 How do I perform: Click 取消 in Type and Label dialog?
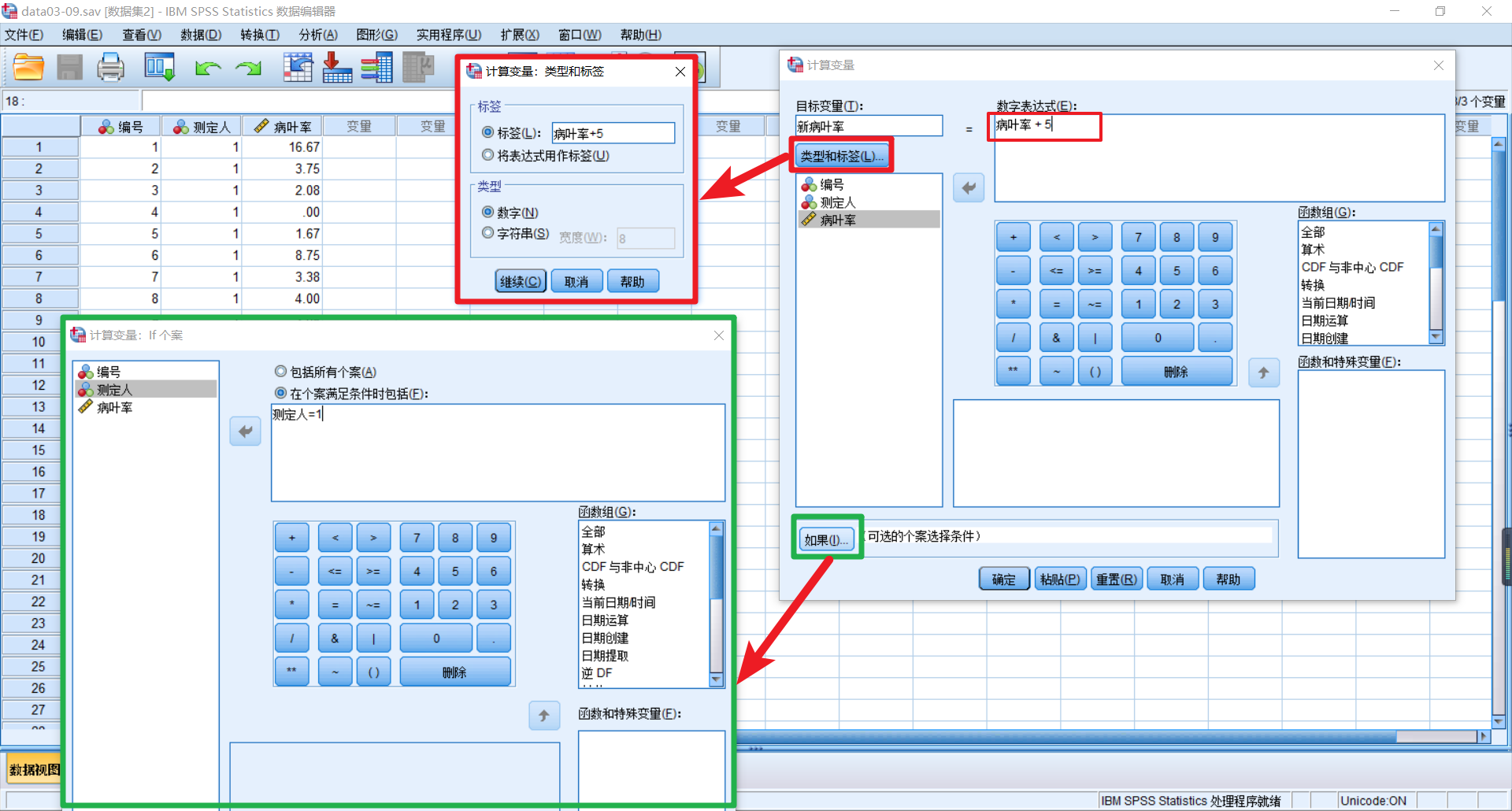click(576, 281)
